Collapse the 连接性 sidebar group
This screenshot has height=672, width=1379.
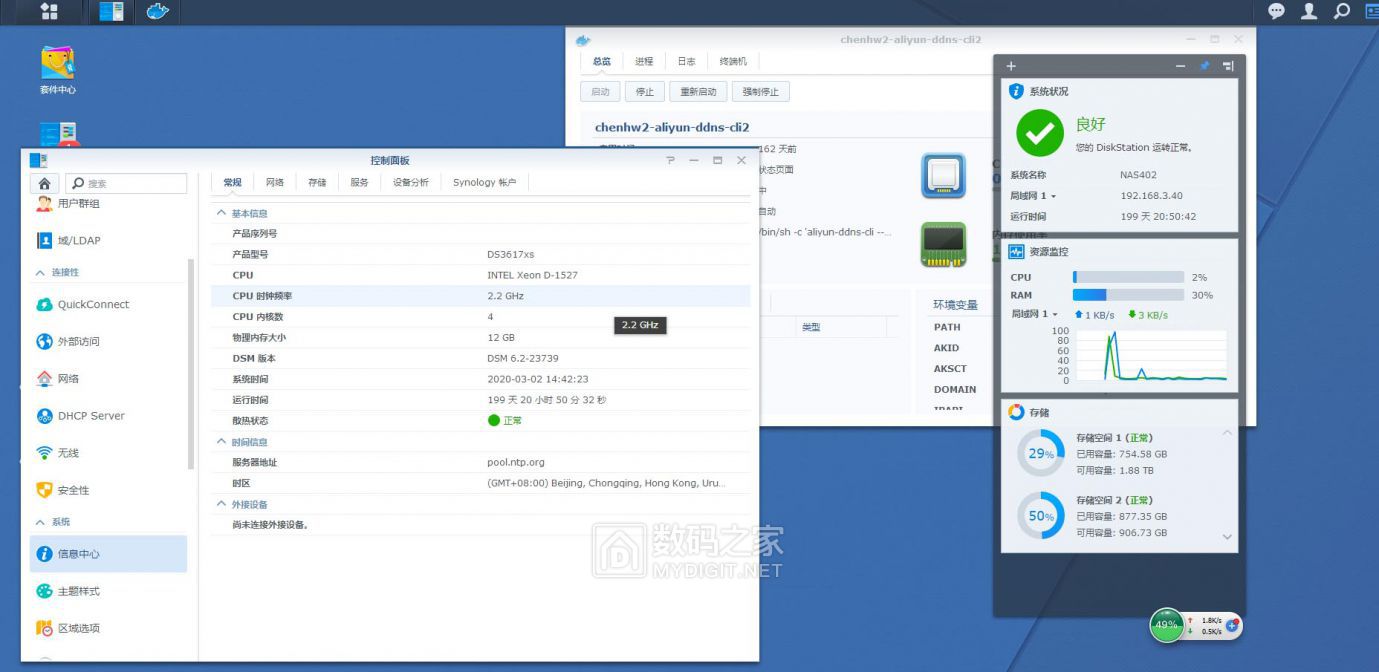click(x=40, y=272)
